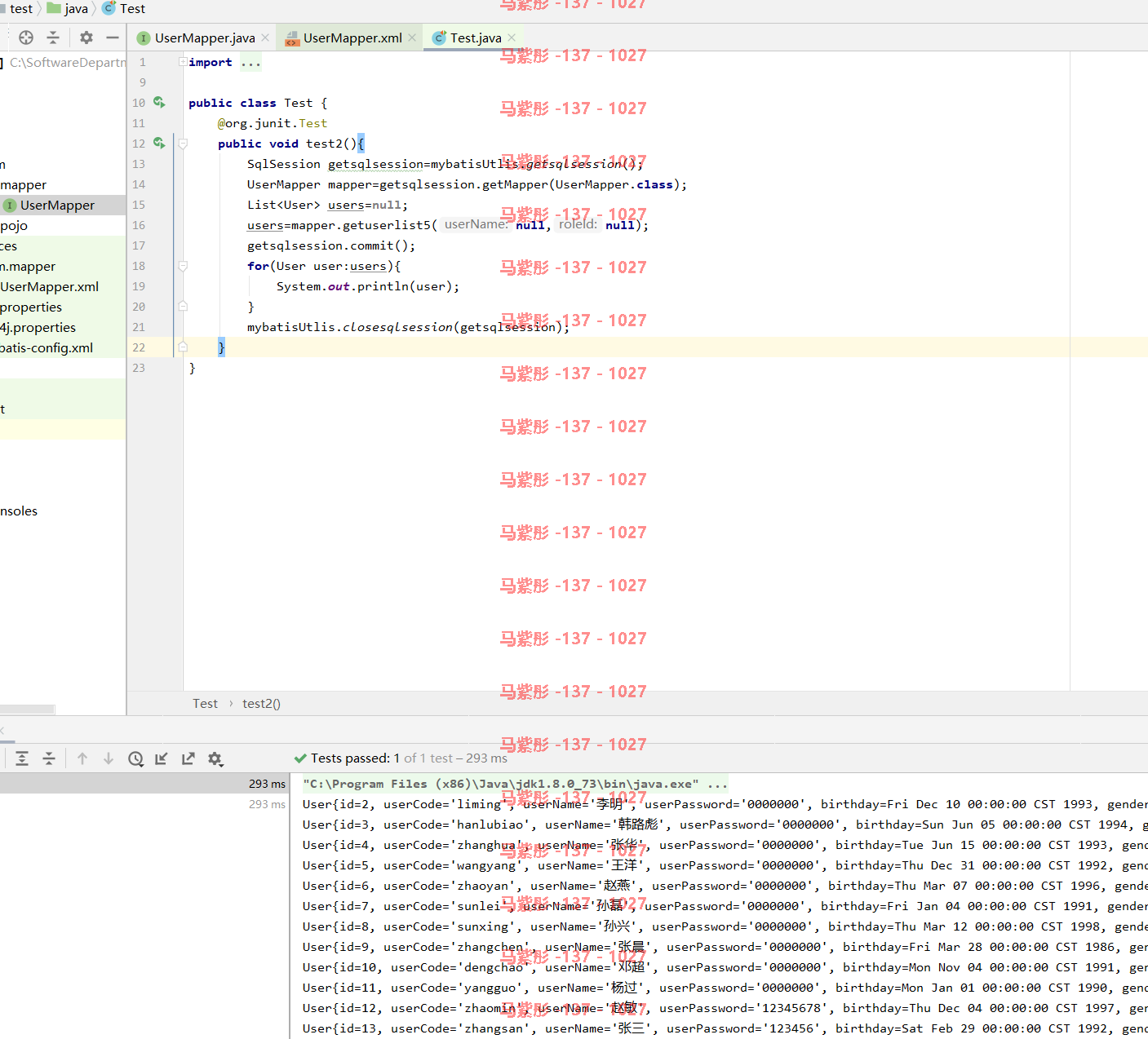Close the UserMapper.xml tab
Screen dimensions: 1148x1039
[x=412, y=38]
